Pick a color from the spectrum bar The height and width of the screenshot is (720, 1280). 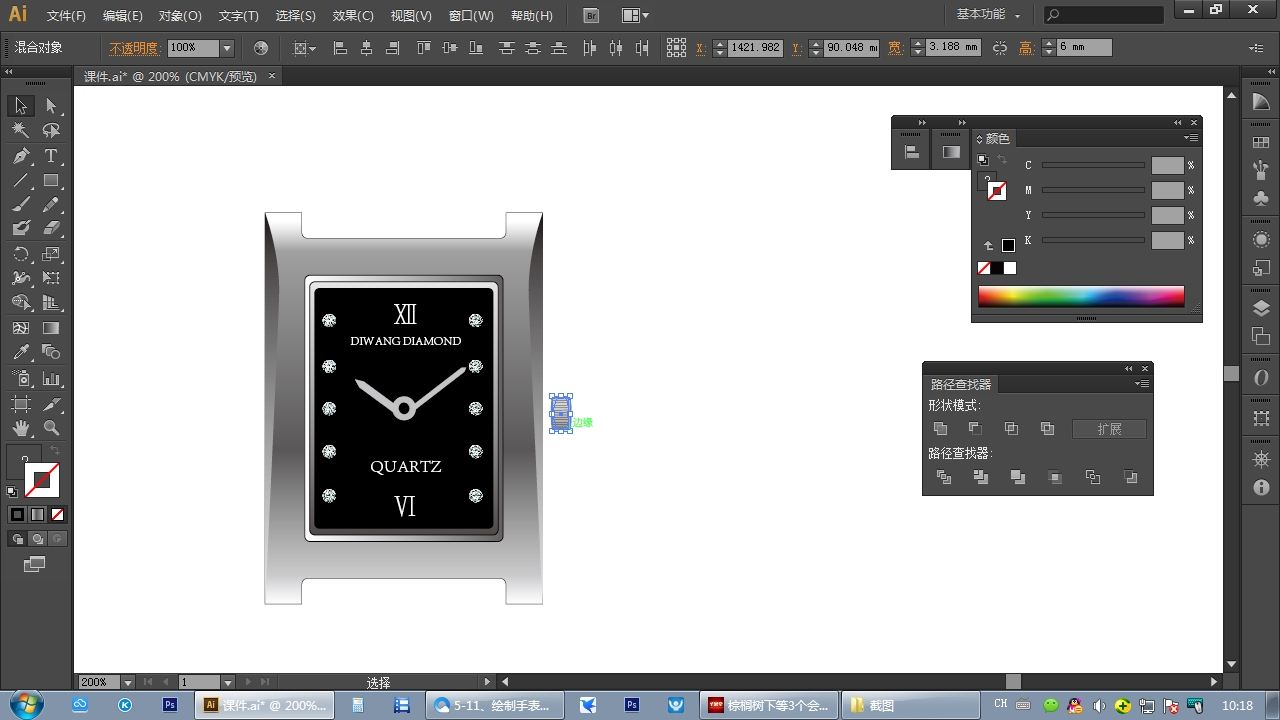point(1080,296)
